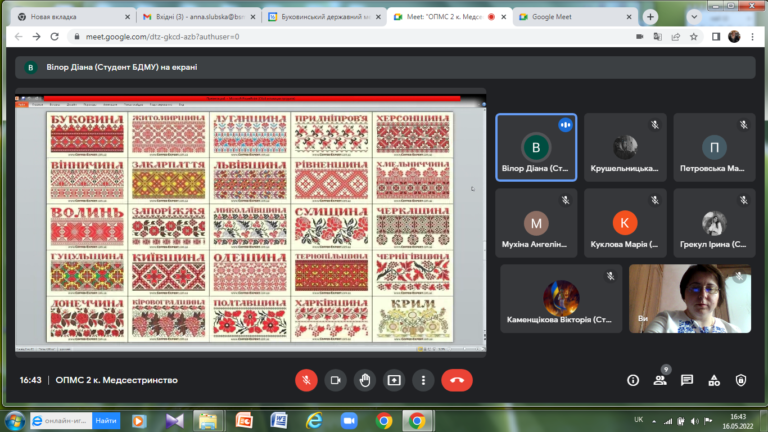
Task: Toggle the camera button
Action: coord(336,380)
